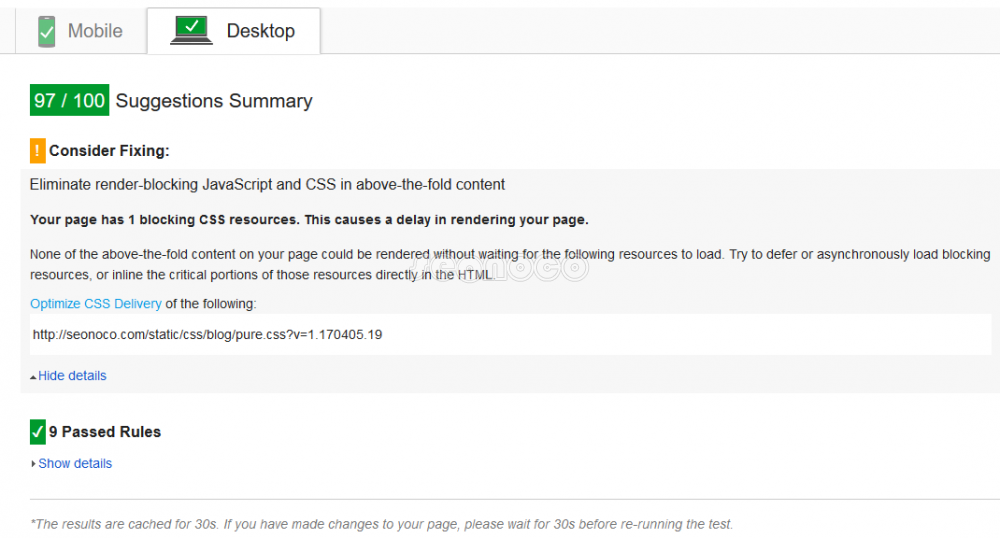1000x538 pixels.
Task: Click the laptop icon on Desktop tab
Action: [x=191, y=31]
